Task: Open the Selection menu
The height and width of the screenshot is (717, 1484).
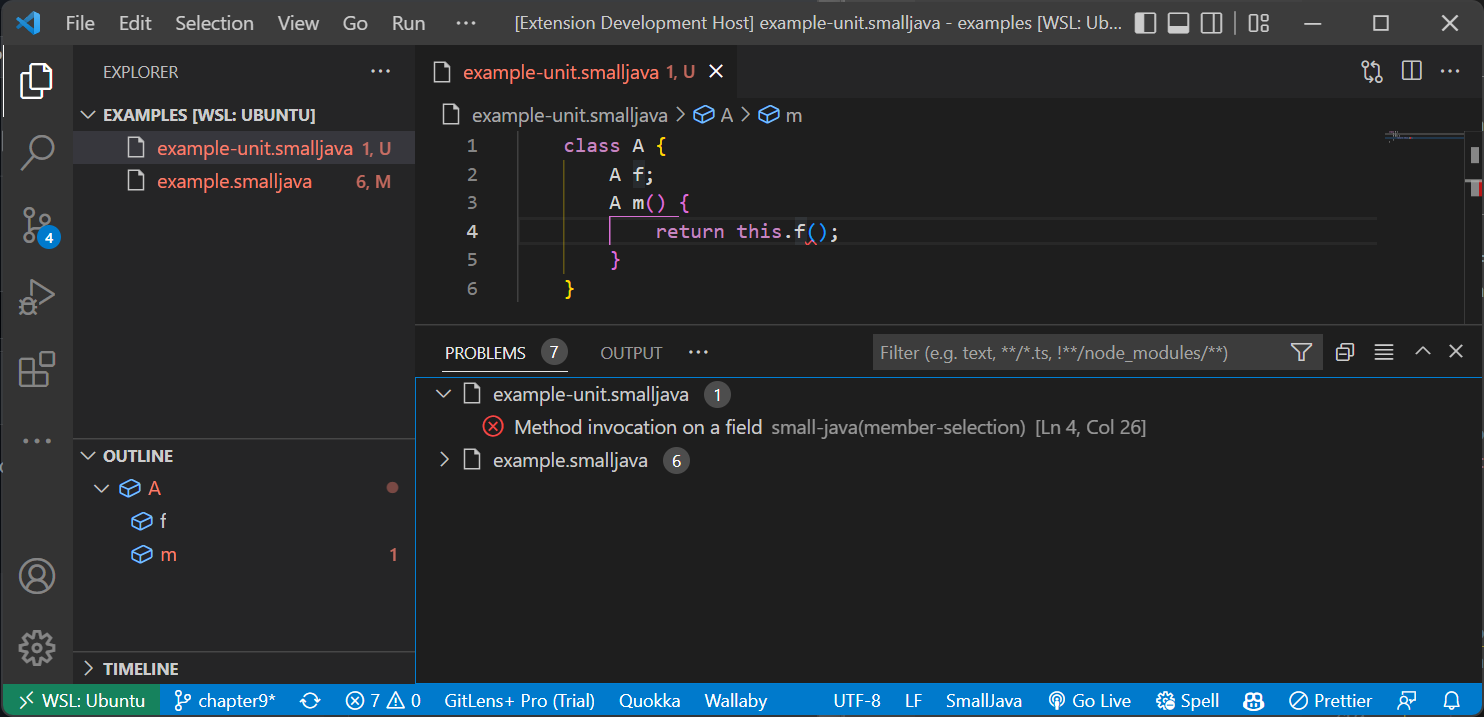Action: pyautogui.click(x=215, y=23)
